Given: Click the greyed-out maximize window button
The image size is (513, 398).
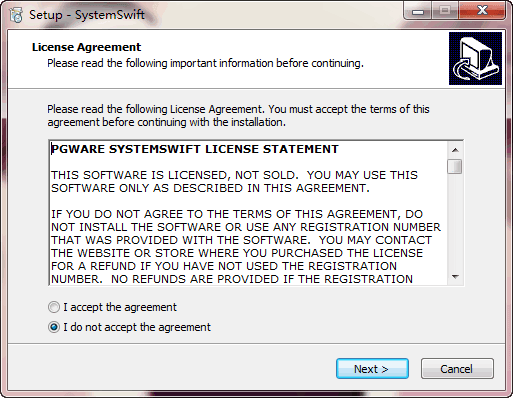Looking at the screenshot, I should pyautogui.click(x=445, y=11).
